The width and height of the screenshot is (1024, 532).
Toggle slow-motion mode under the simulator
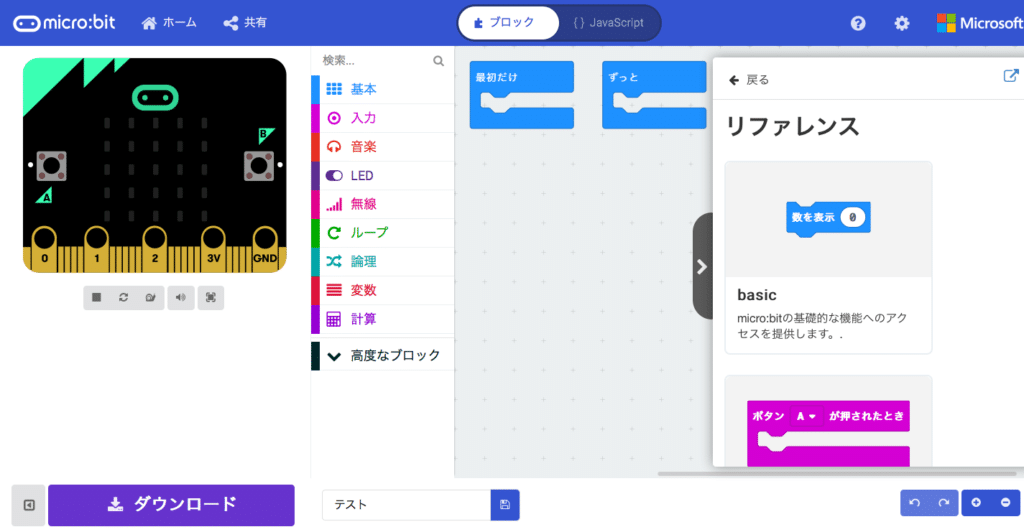(x=150, y=298)
